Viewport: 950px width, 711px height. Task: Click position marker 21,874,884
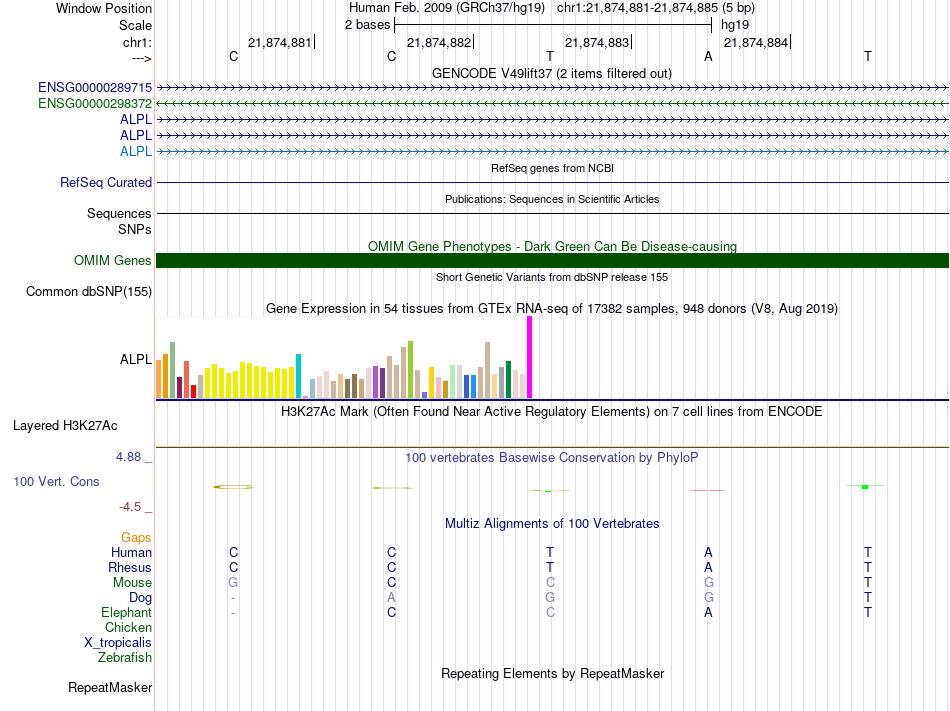coord(756,42)
